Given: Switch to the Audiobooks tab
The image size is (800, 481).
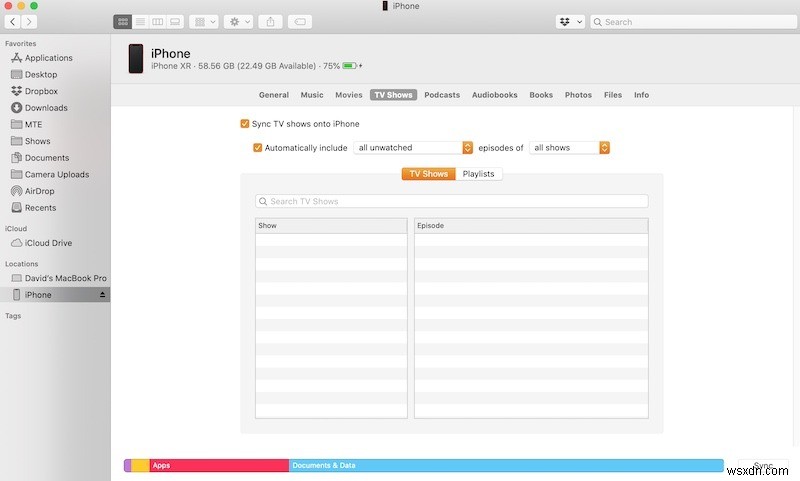Looking at the screenshot, I should (494, 95).
